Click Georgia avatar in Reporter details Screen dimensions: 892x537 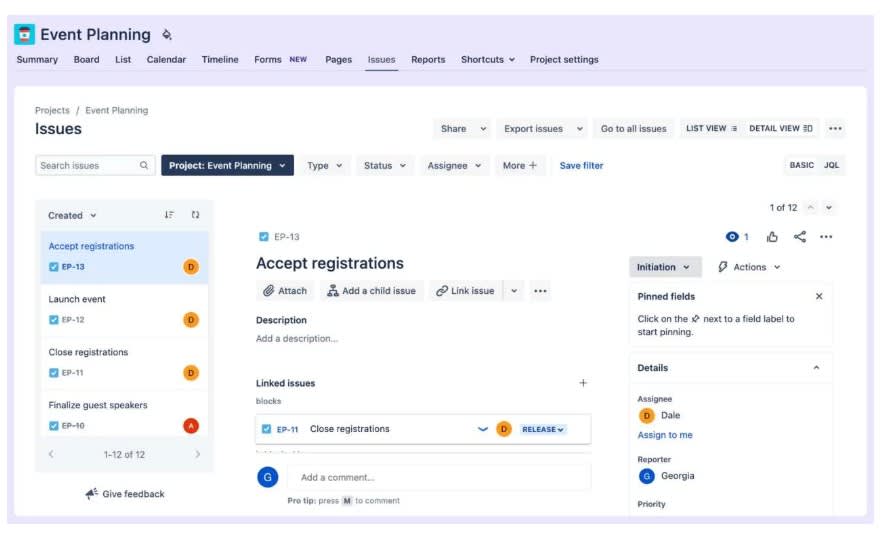point(646,476)
